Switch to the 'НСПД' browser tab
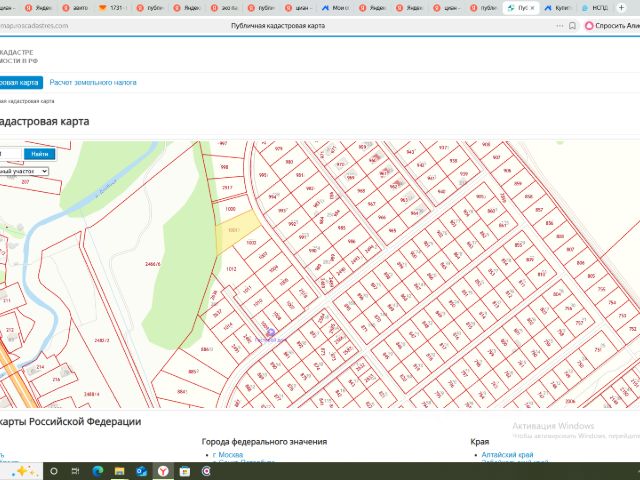 click(595, 8)
